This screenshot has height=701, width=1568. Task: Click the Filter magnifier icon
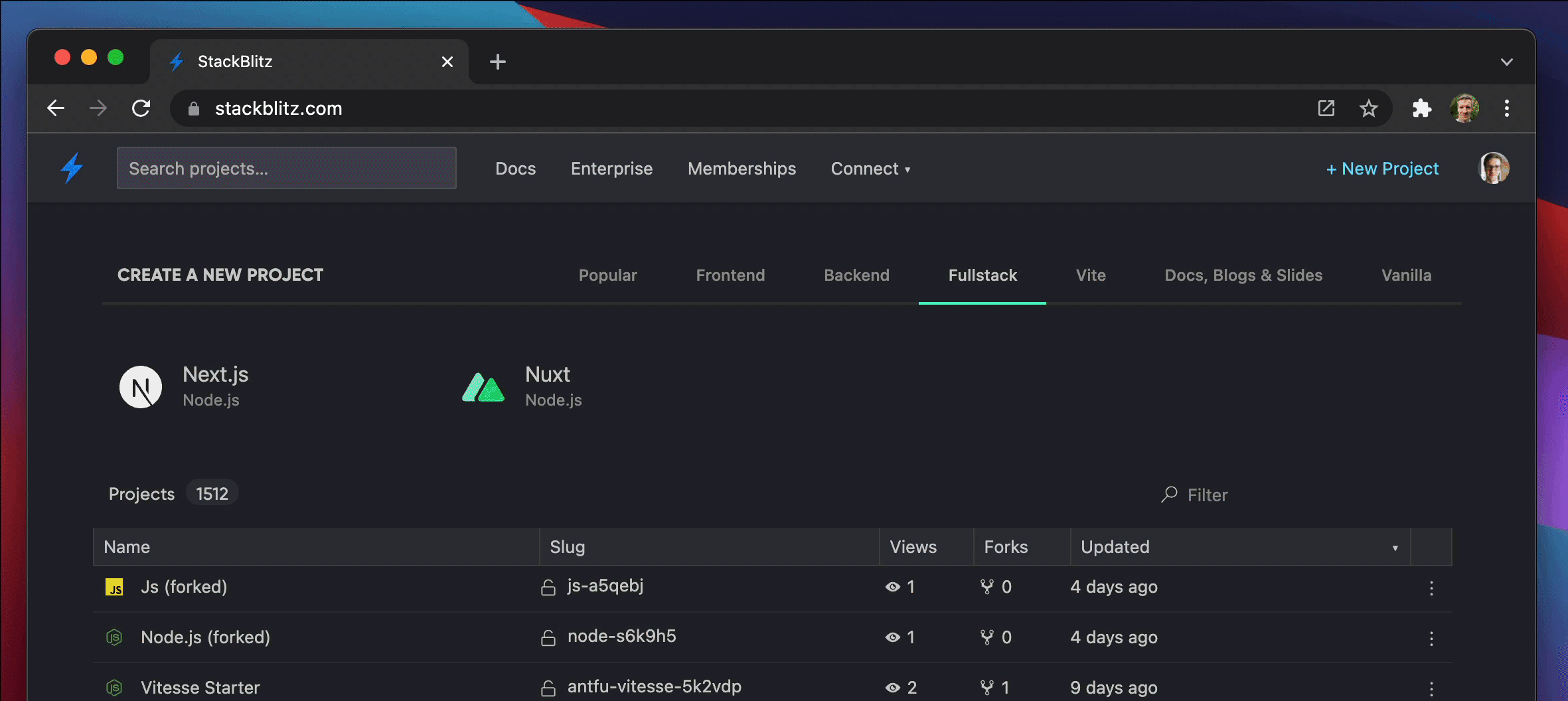coord(1169,495)
